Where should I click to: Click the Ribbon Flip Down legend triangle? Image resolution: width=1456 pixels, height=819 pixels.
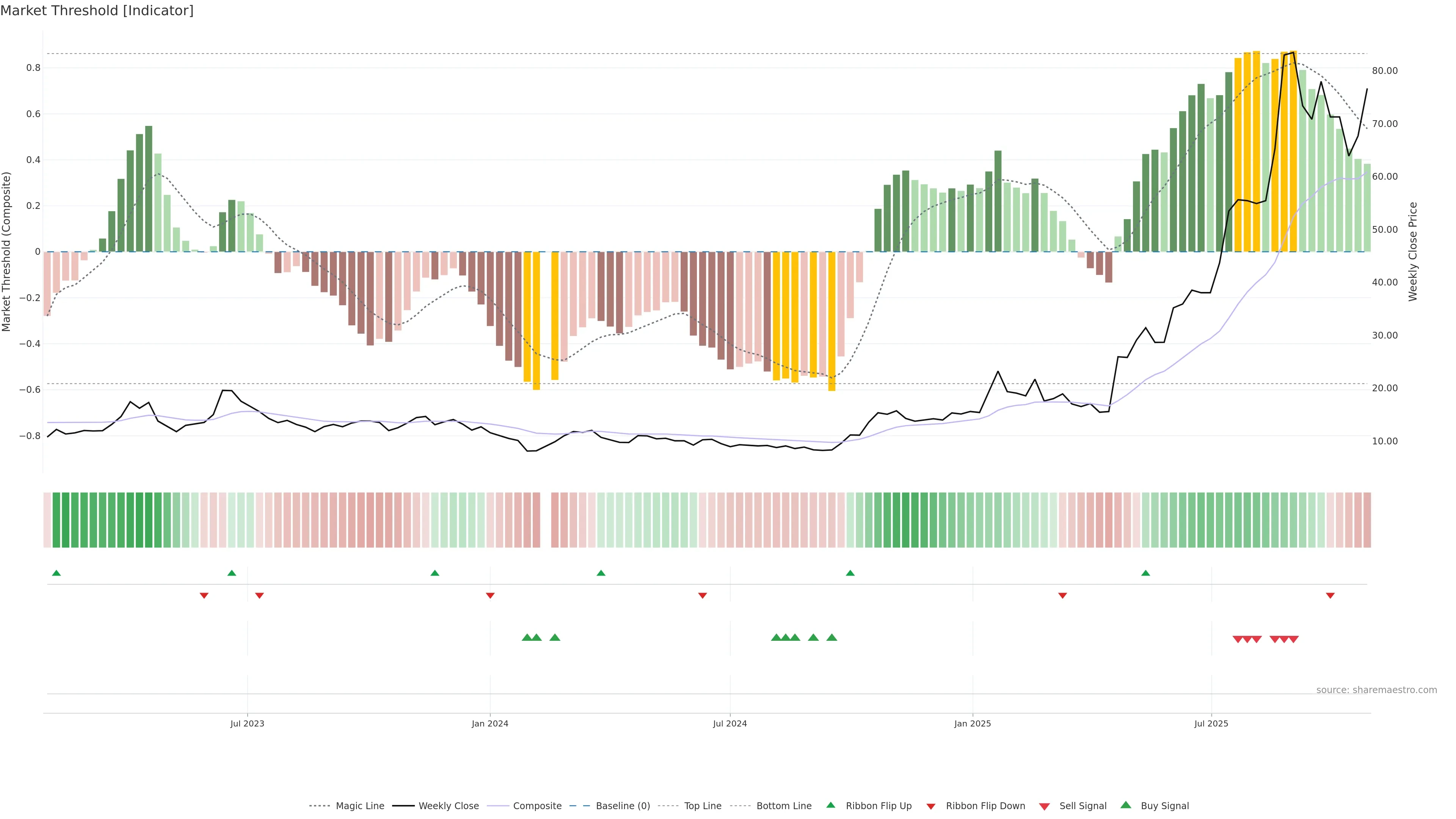931,806
